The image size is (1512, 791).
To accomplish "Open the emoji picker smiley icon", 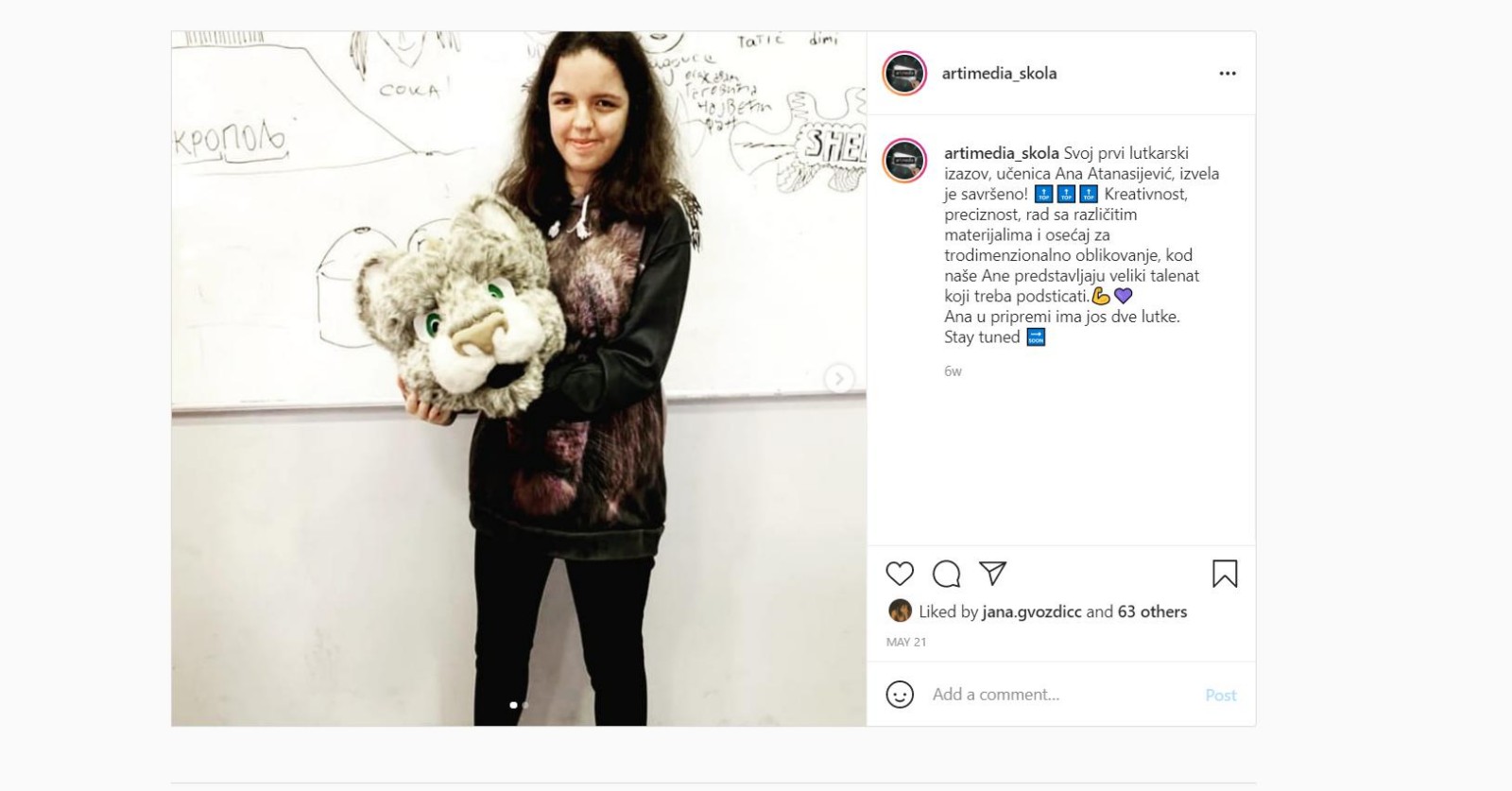I will point(900,695).
